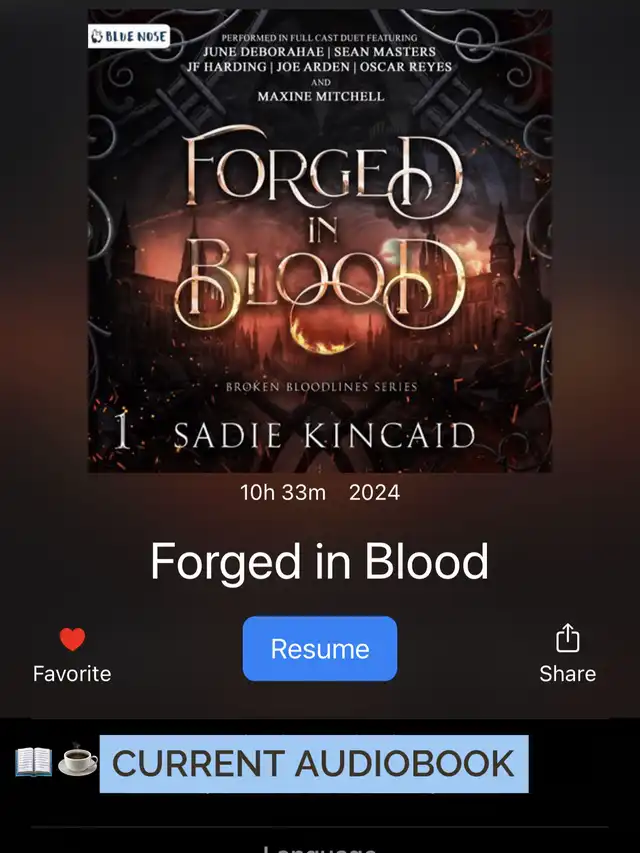The height and width of the screenshot is (853, 640).
Task: Click Broken Bloodlines Series text on cover
Action: 322,387
